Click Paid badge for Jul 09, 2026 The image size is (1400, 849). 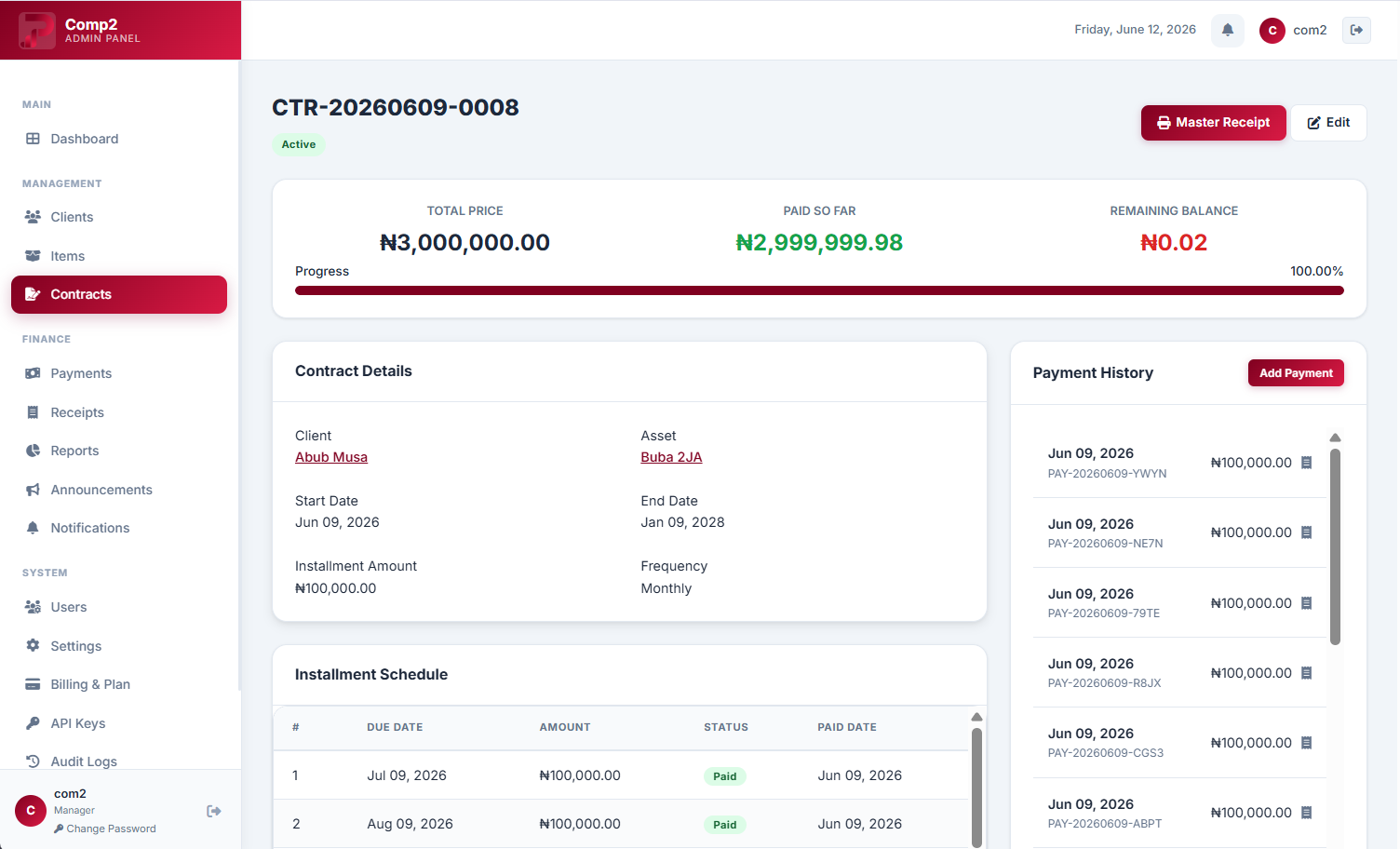click(x=725, y=776)
